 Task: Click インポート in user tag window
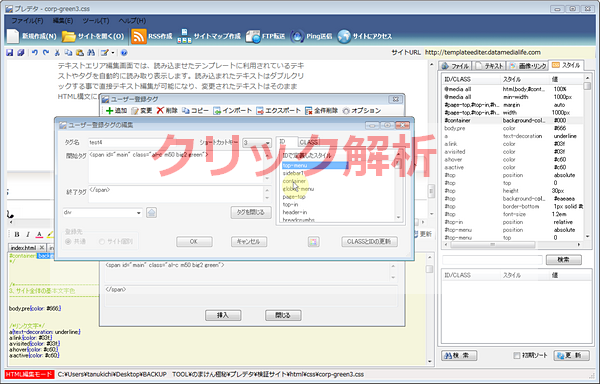pyautogui.click(x=232, y=111)
